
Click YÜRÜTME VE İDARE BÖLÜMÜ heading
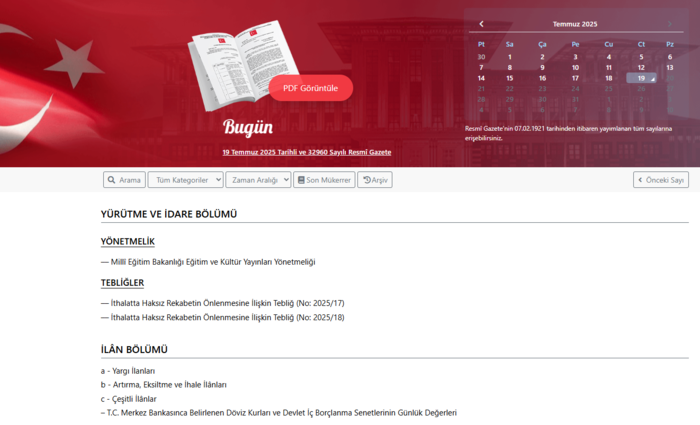[x=169, y=214]
